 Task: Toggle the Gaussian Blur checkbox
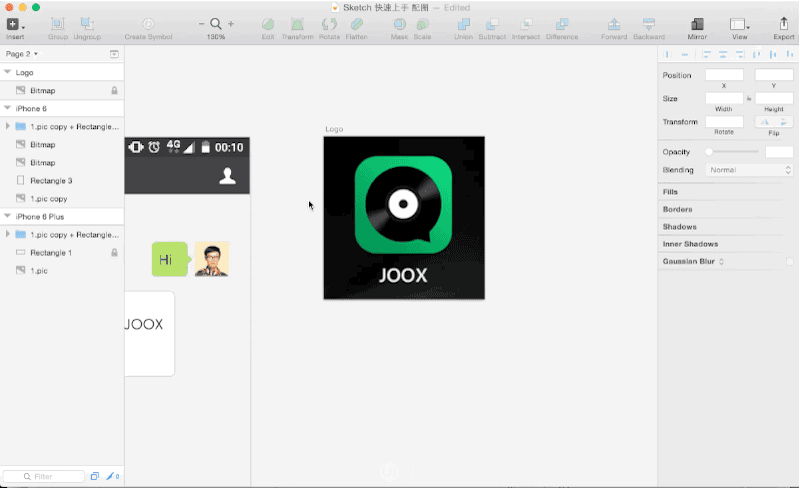(x=790, y=261)
